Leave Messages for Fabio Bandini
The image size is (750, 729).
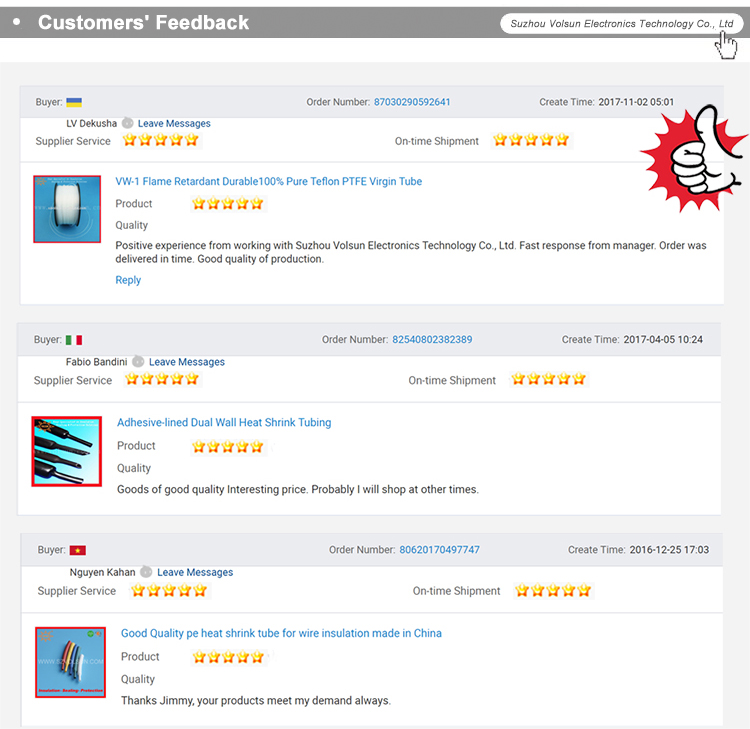(187, 362)
